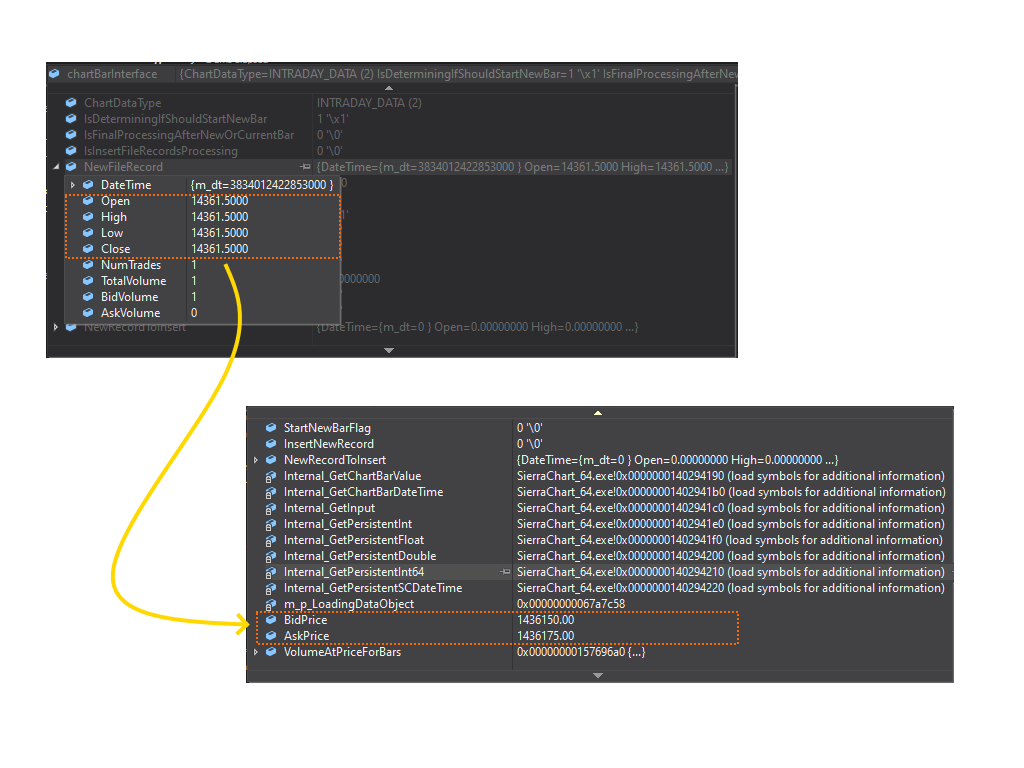Click the High field icon
This screenshot has width=1024, height=768.
[x=88, y=217]
